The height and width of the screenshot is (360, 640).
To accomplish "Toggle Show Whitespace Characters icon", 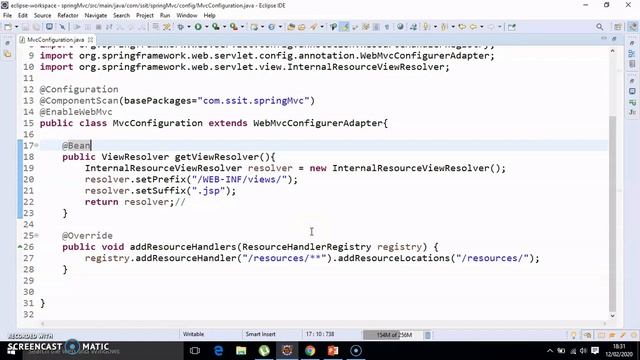I will (x=387, y=27).
